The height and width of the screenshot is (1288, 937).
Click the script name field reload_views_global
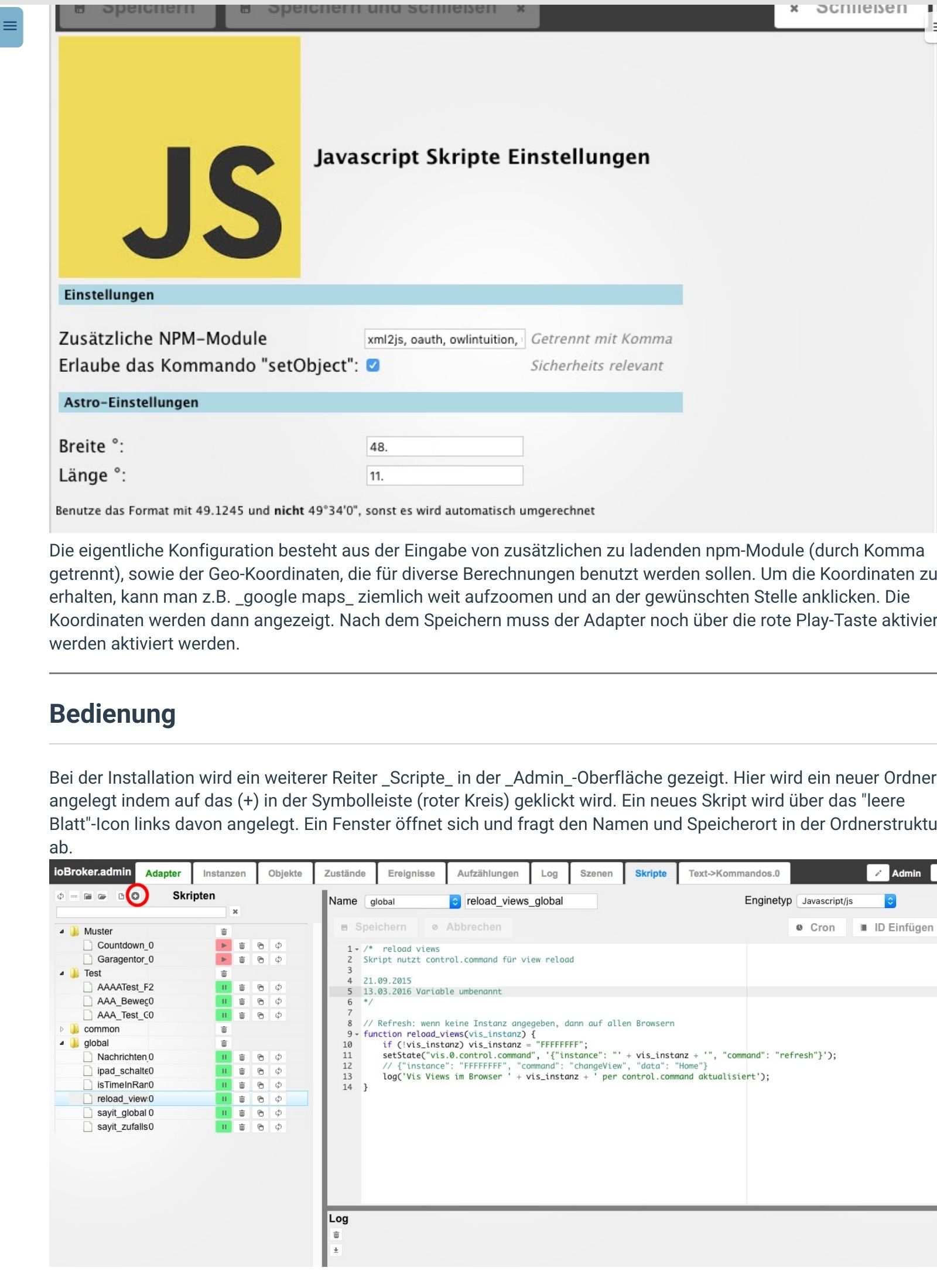[x=531, y=901]
